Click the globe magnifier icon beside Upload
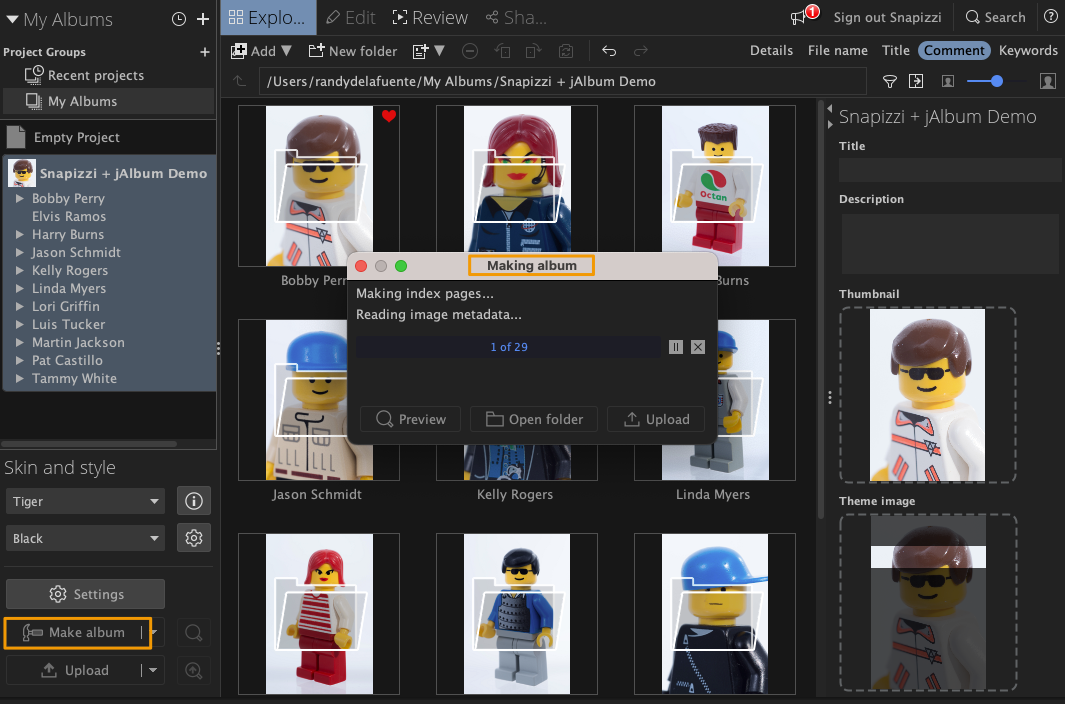The height and width of the screenshot is (704, 1065). point(194,670)
